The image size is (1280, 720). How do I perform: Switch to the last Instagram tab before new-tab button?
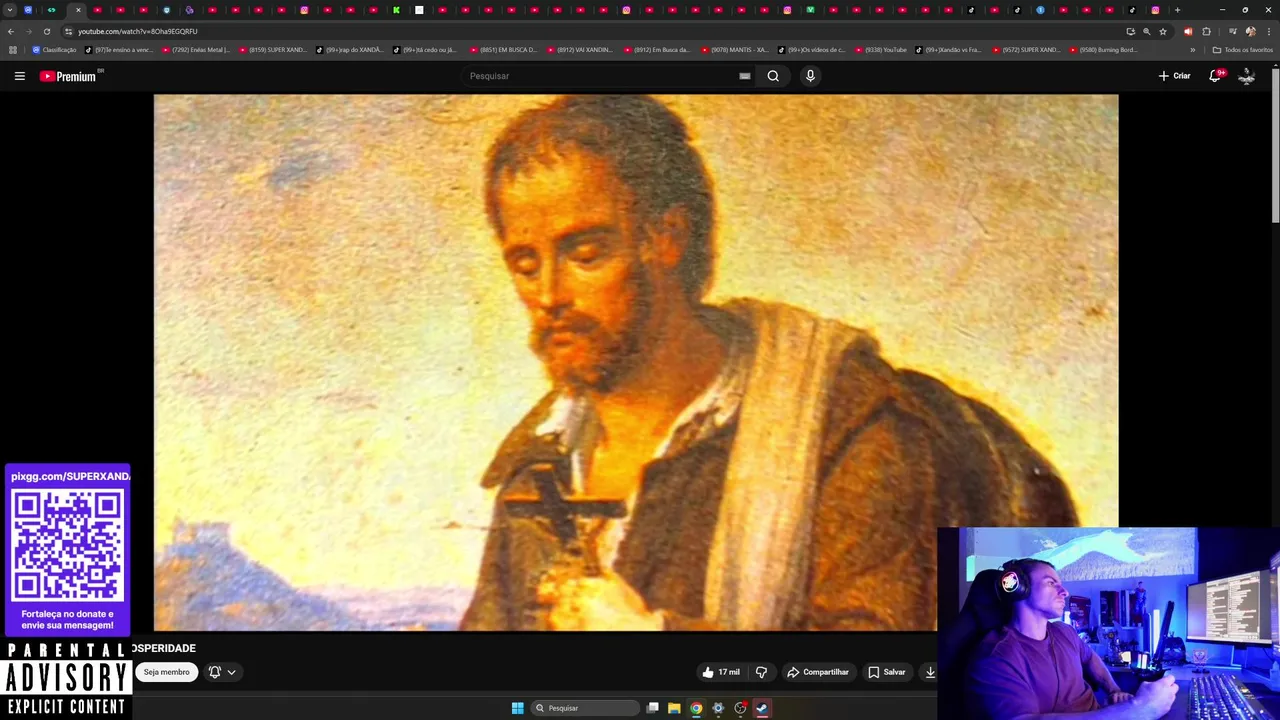coord(1155,10)
